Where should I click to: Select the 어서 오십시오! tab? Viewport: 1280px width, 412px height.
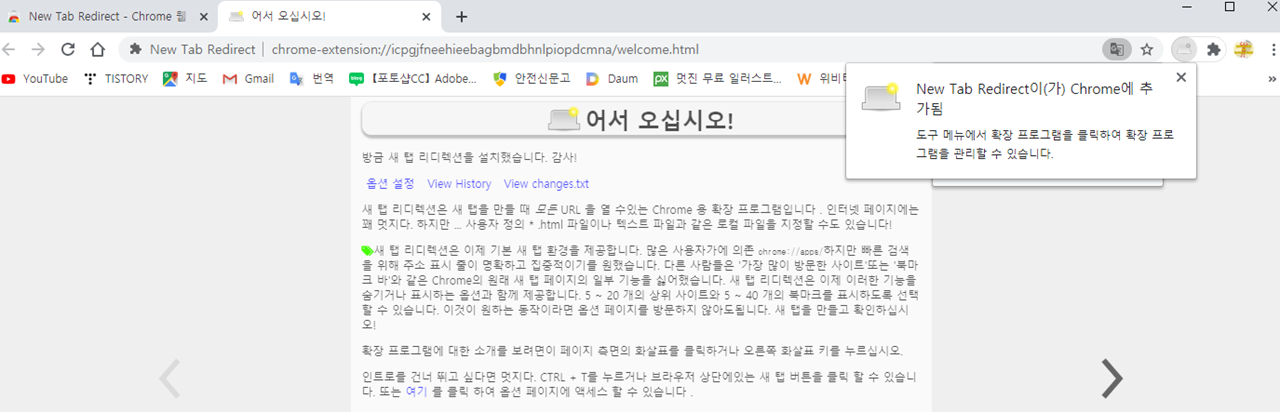tap(327, 16)
